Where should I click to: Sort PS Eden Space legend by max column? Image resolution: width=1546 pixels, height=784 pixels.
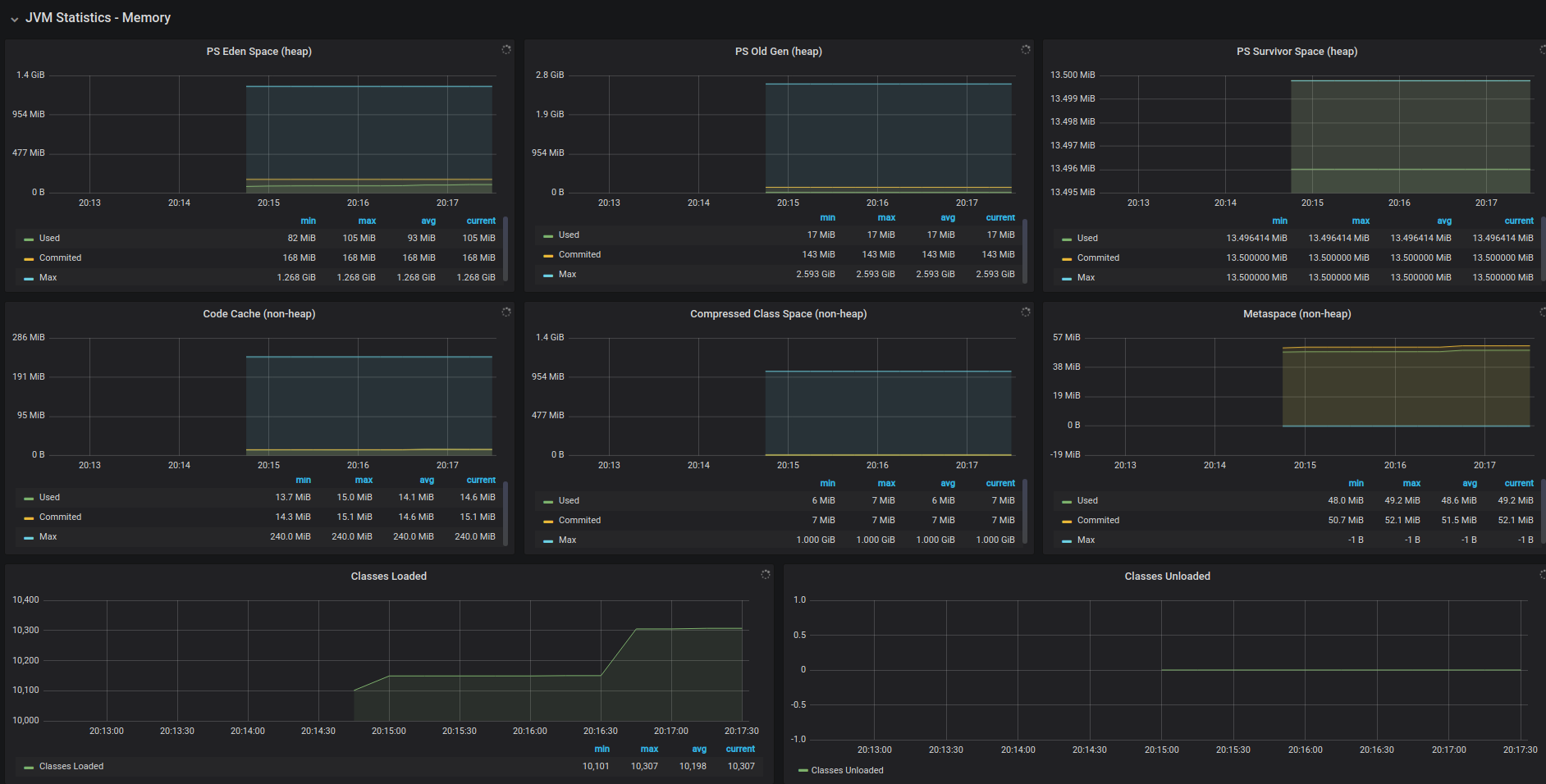tap(367, 221)
